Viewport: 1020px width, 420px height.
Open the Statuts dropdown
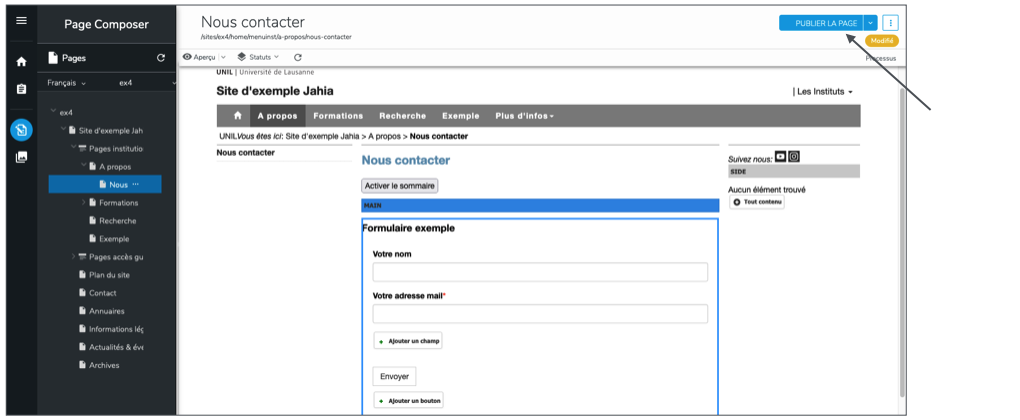click(258, 57)
